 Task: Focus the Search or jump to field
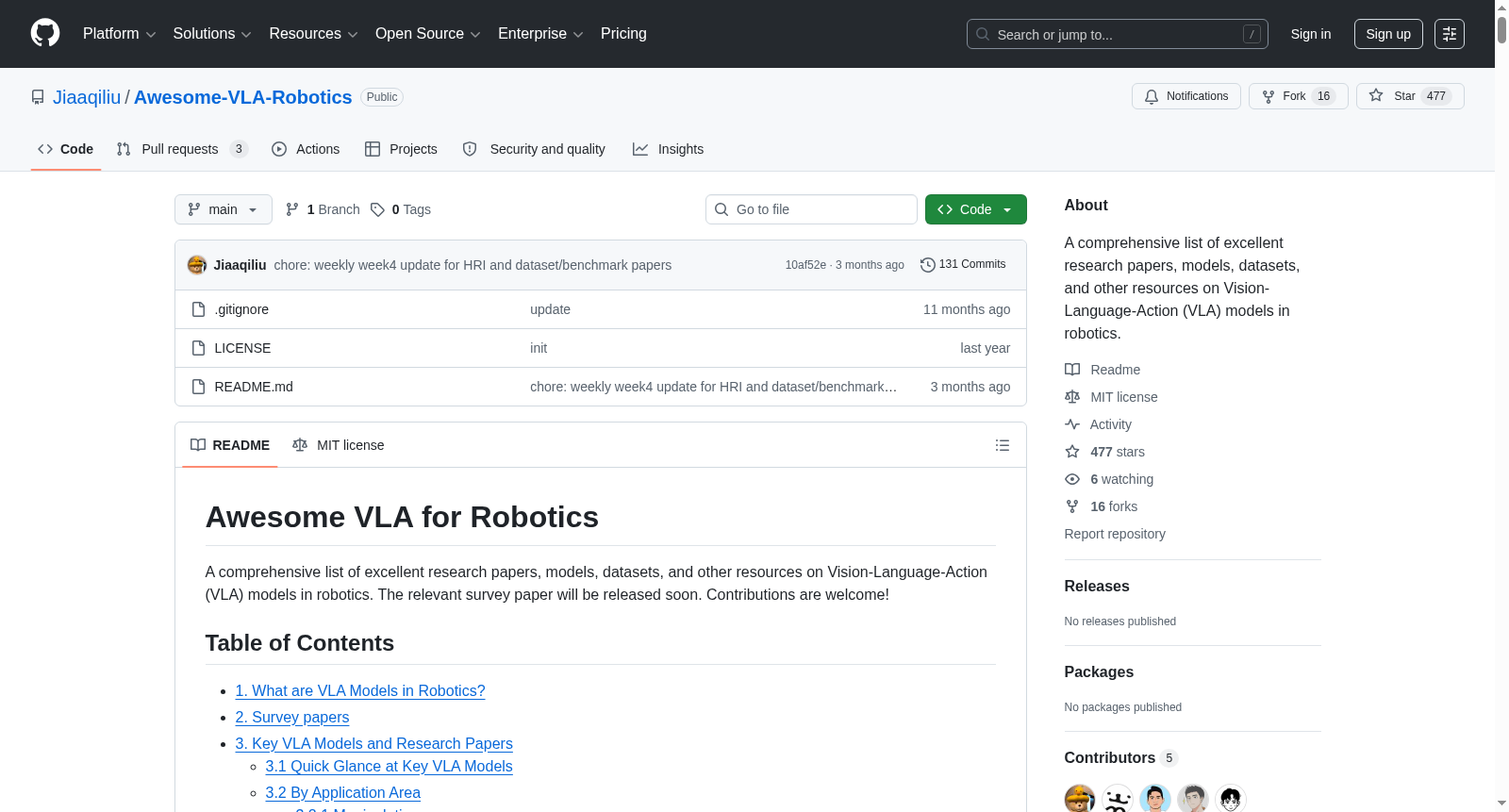pyautogui.click(x=1118, y=34)
